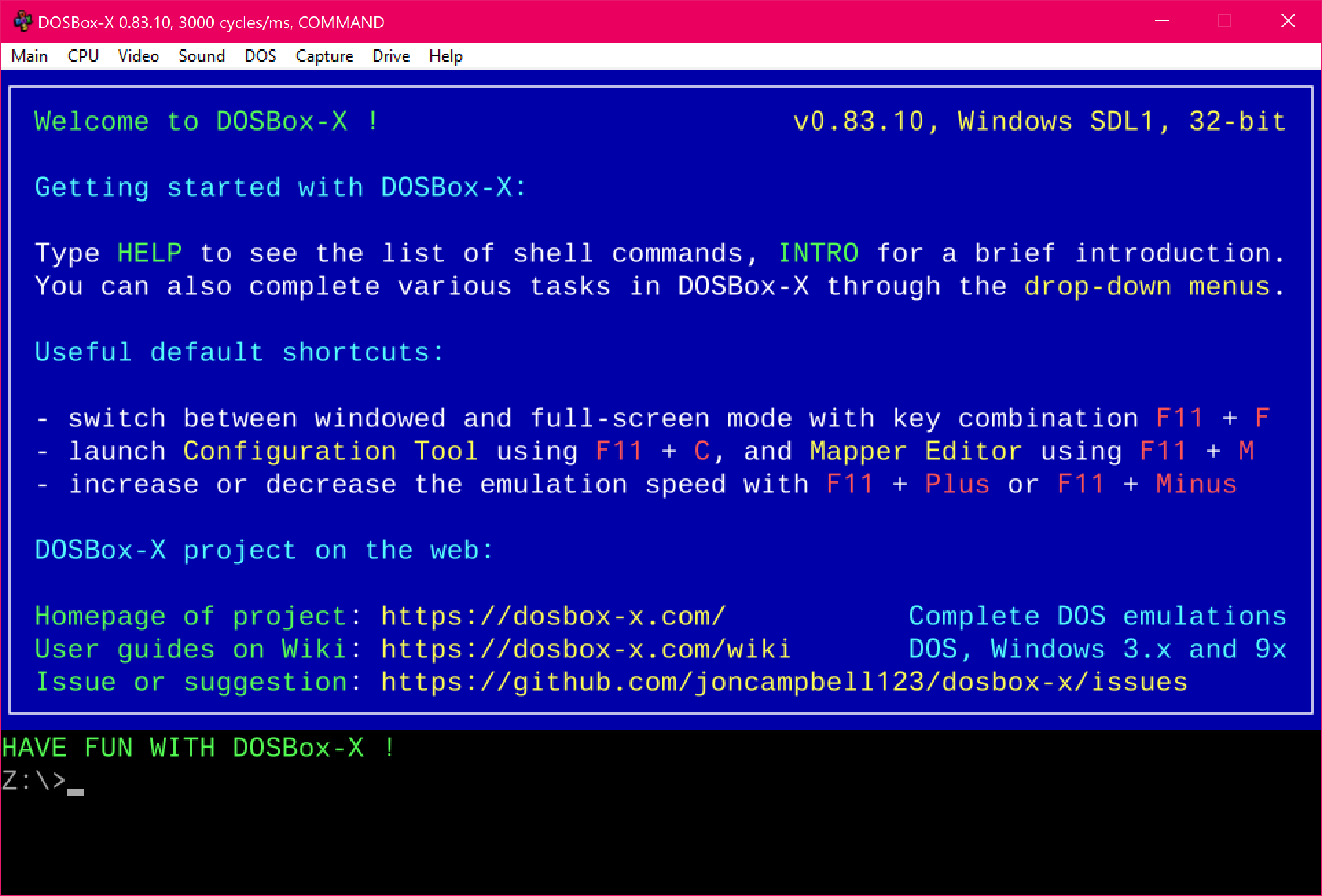The image size is (1322, 896).
Task: Click the minimize button in title bar
Action: 1162,20
